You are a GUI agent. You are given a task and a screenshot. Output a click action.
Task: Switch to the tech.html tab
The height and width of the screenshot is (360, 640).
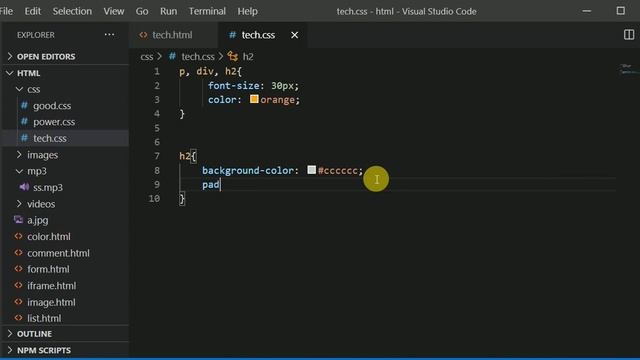(173, 35)
